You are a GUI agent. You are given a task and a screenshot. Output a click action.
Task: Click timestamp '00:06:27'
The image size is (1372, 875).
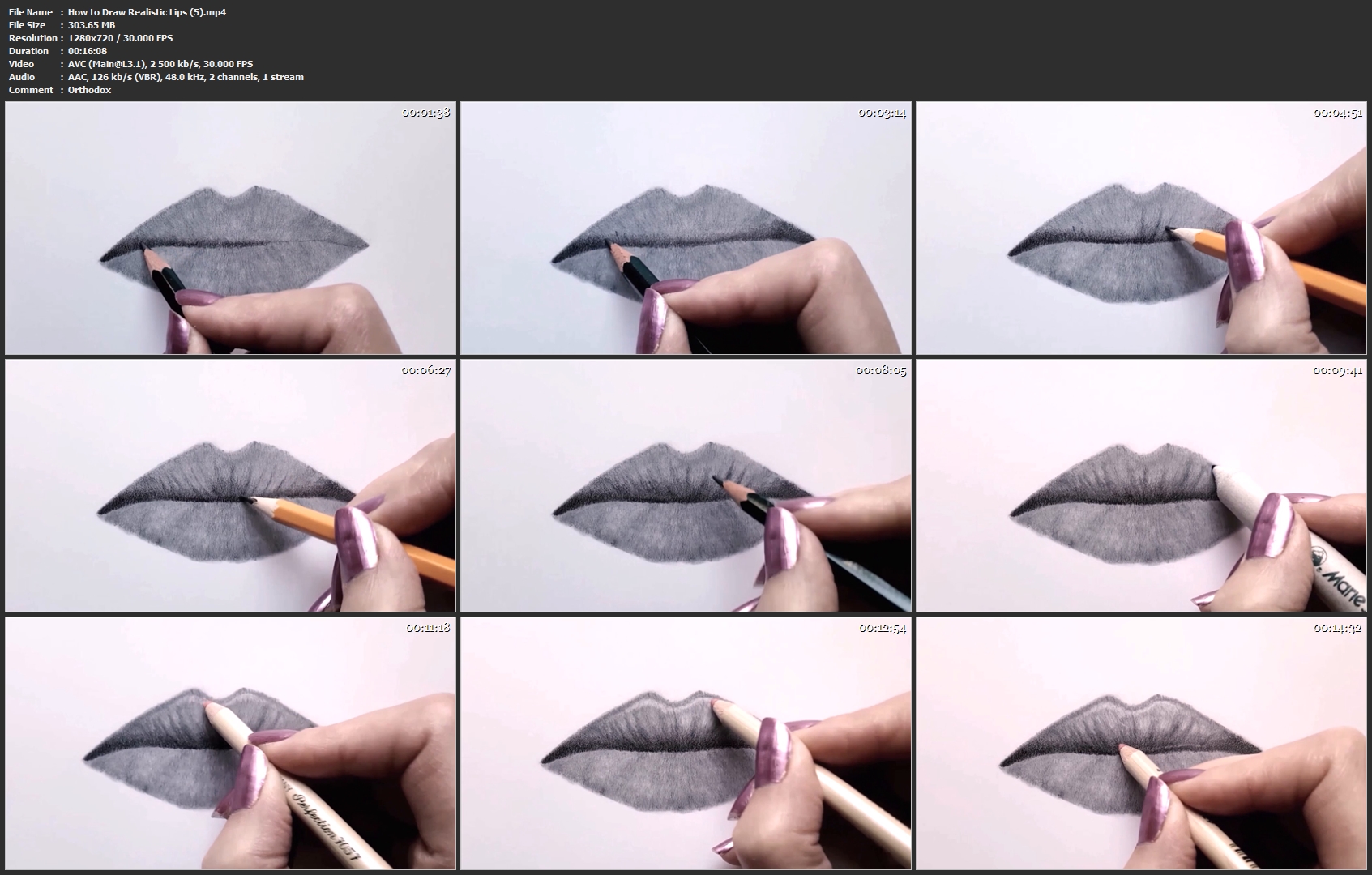coord(426,370)
